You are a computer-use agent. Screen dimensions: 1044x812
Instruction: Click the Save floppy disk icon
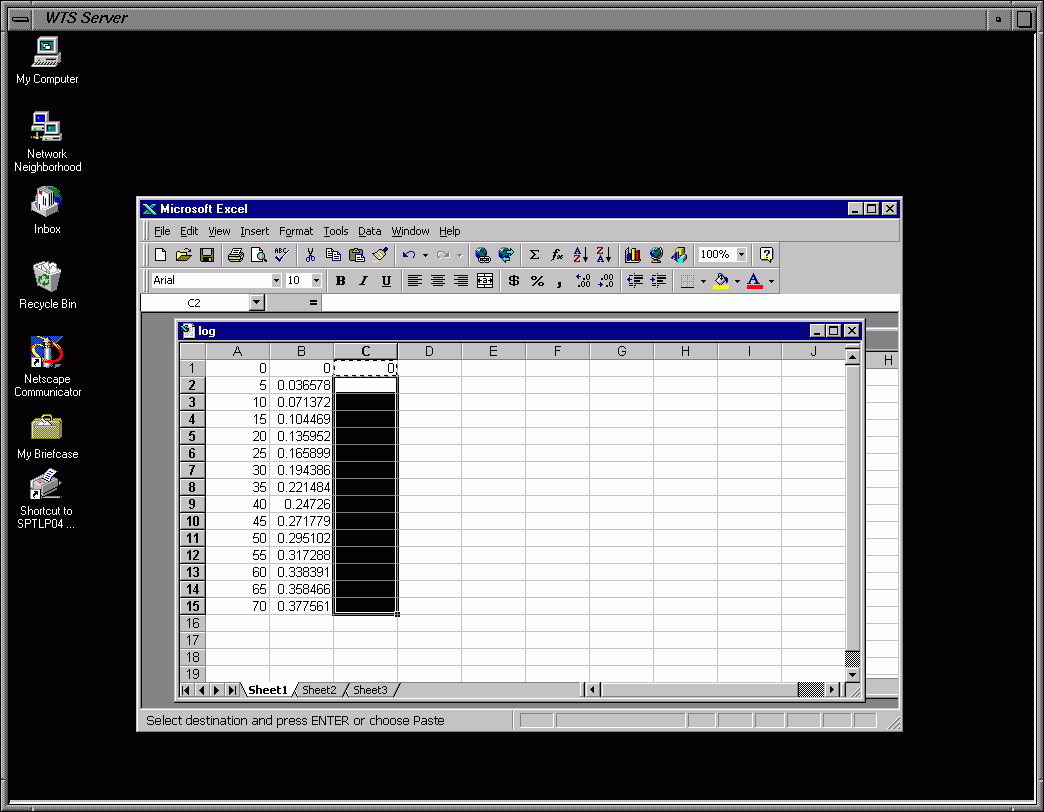coord(207,255)
